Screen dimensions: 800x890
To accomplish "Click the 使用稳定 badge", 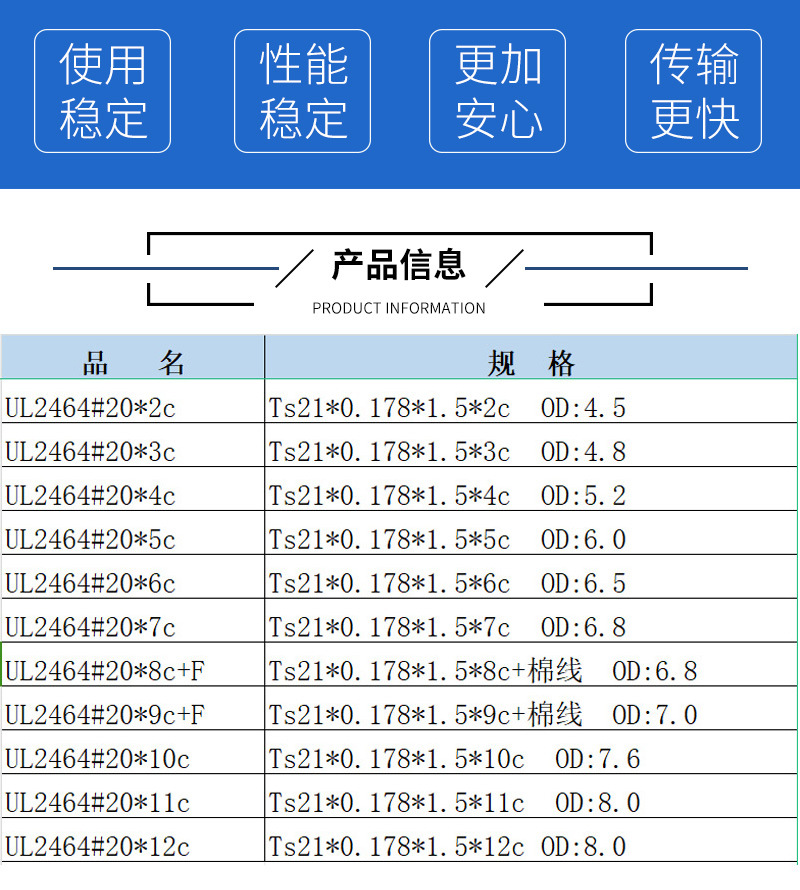I will [102, 91].
